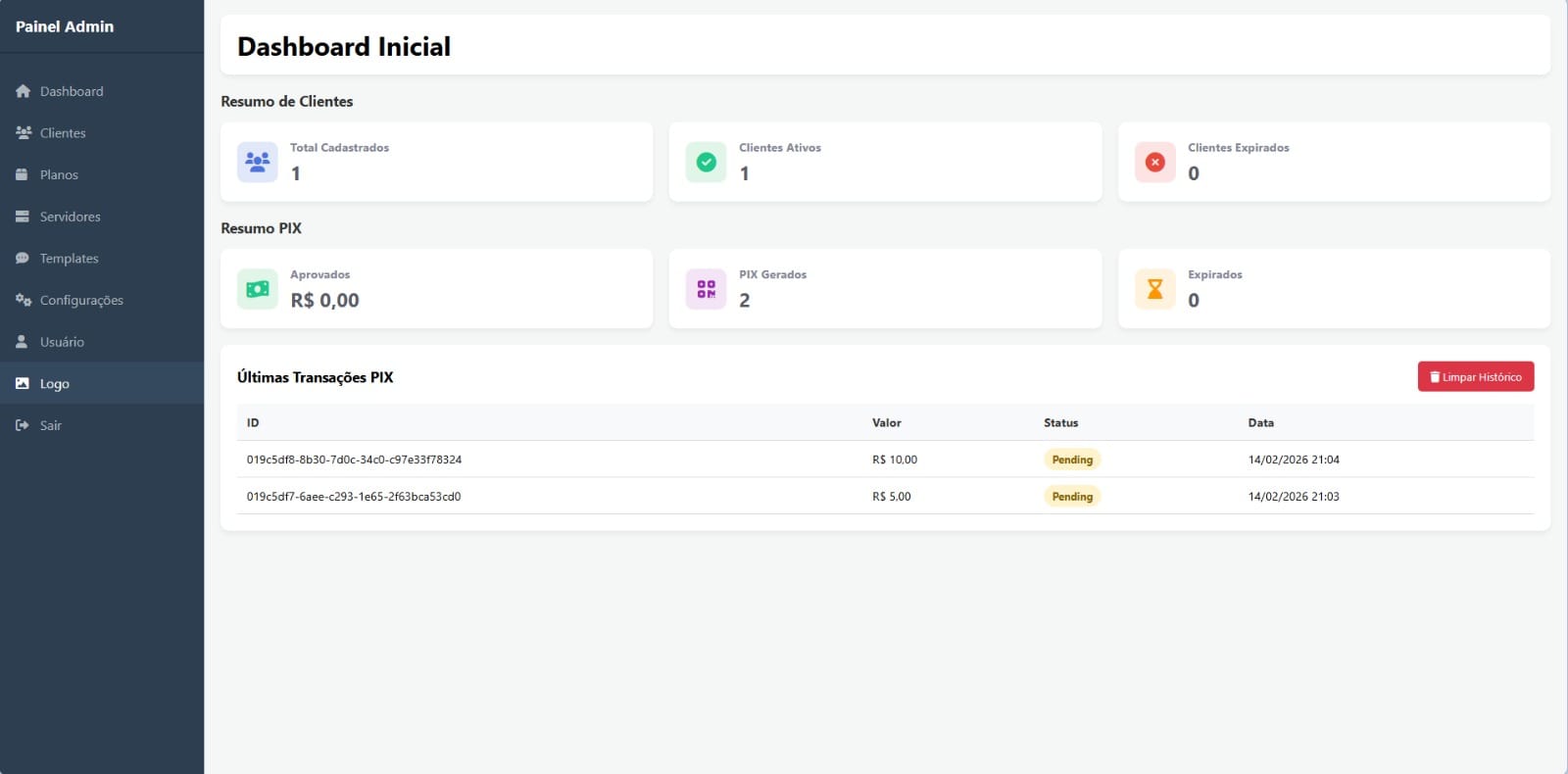
Task: Select the Logo menu item
Action: point(102,384)
